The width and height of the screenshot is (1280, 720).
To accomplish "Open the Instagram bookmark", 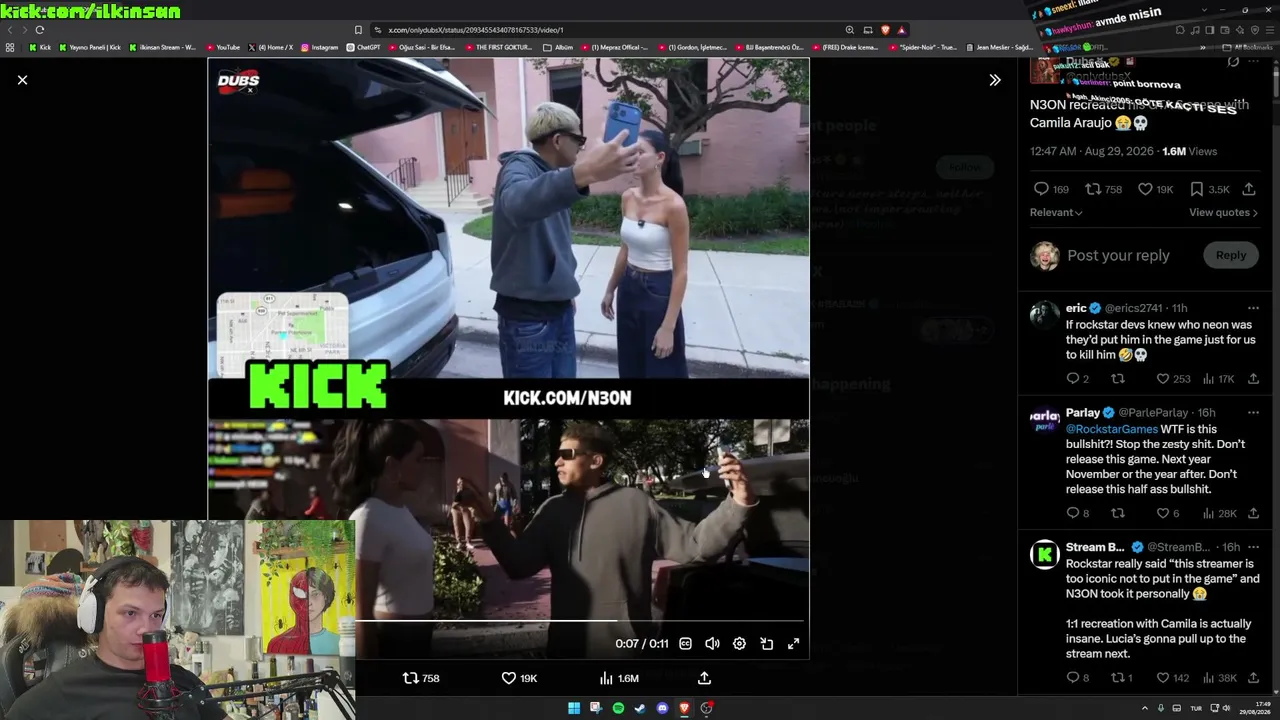I will coord(319,47).
